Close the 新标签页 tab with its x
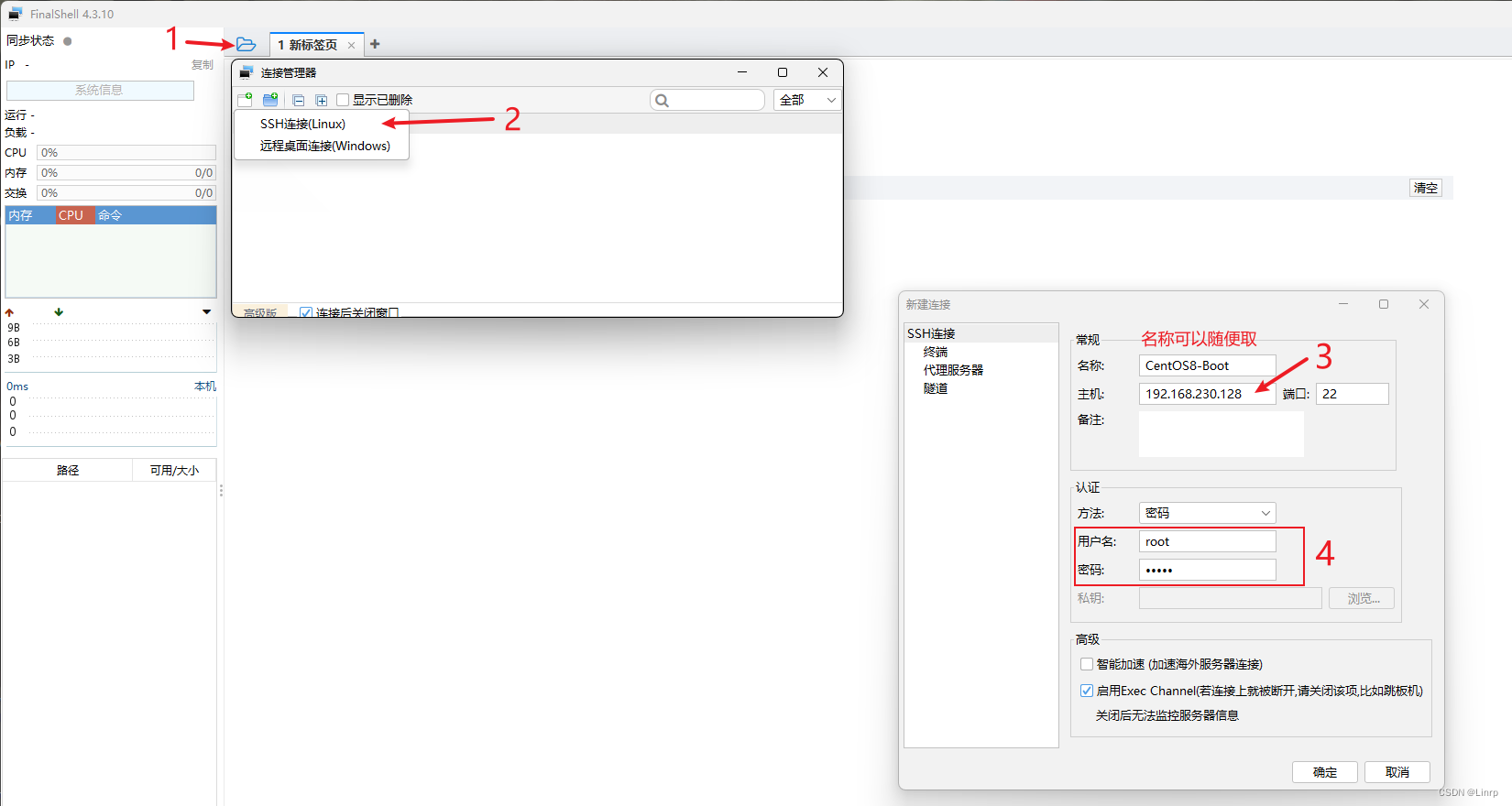This screenshot has width=1512, height=806. [351, 45]
